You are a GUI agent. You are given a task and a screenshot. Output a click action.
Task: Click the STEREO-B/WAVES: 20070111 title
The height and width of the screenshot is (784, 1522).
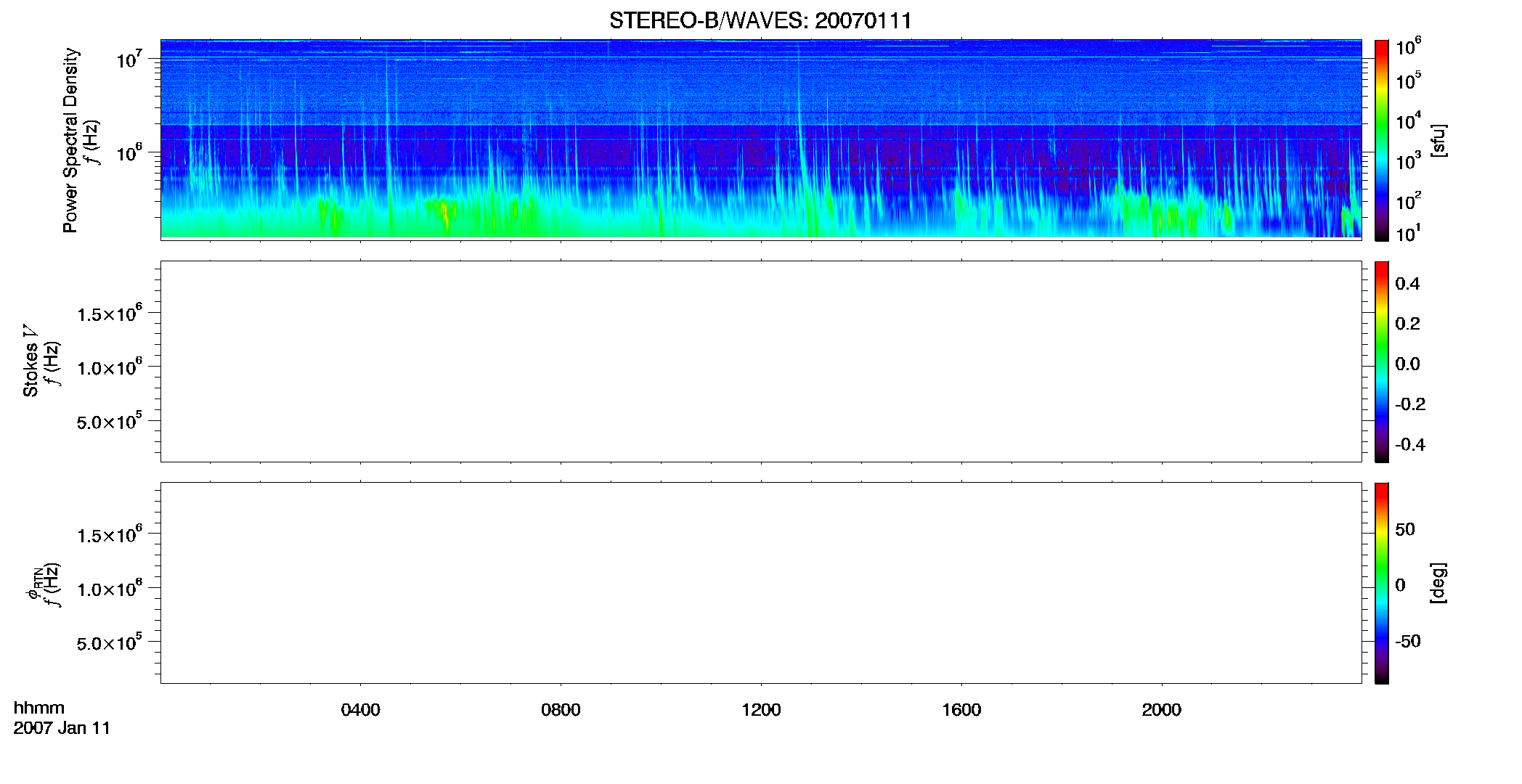(x=760, y=20)
